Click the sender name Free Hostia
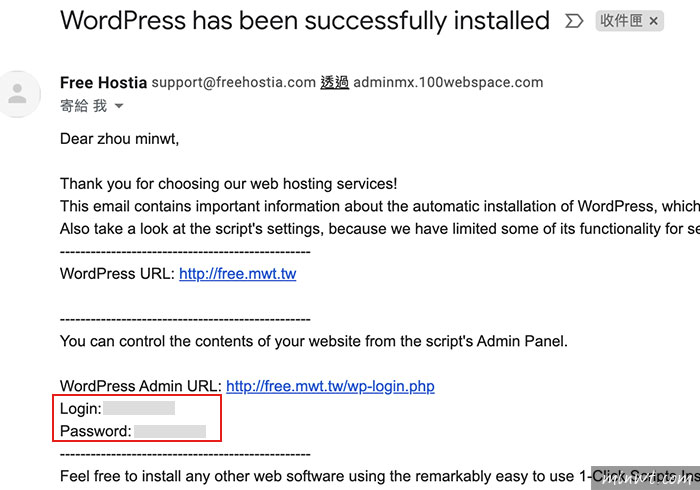 pyautogui.click(x=104, y=83)
